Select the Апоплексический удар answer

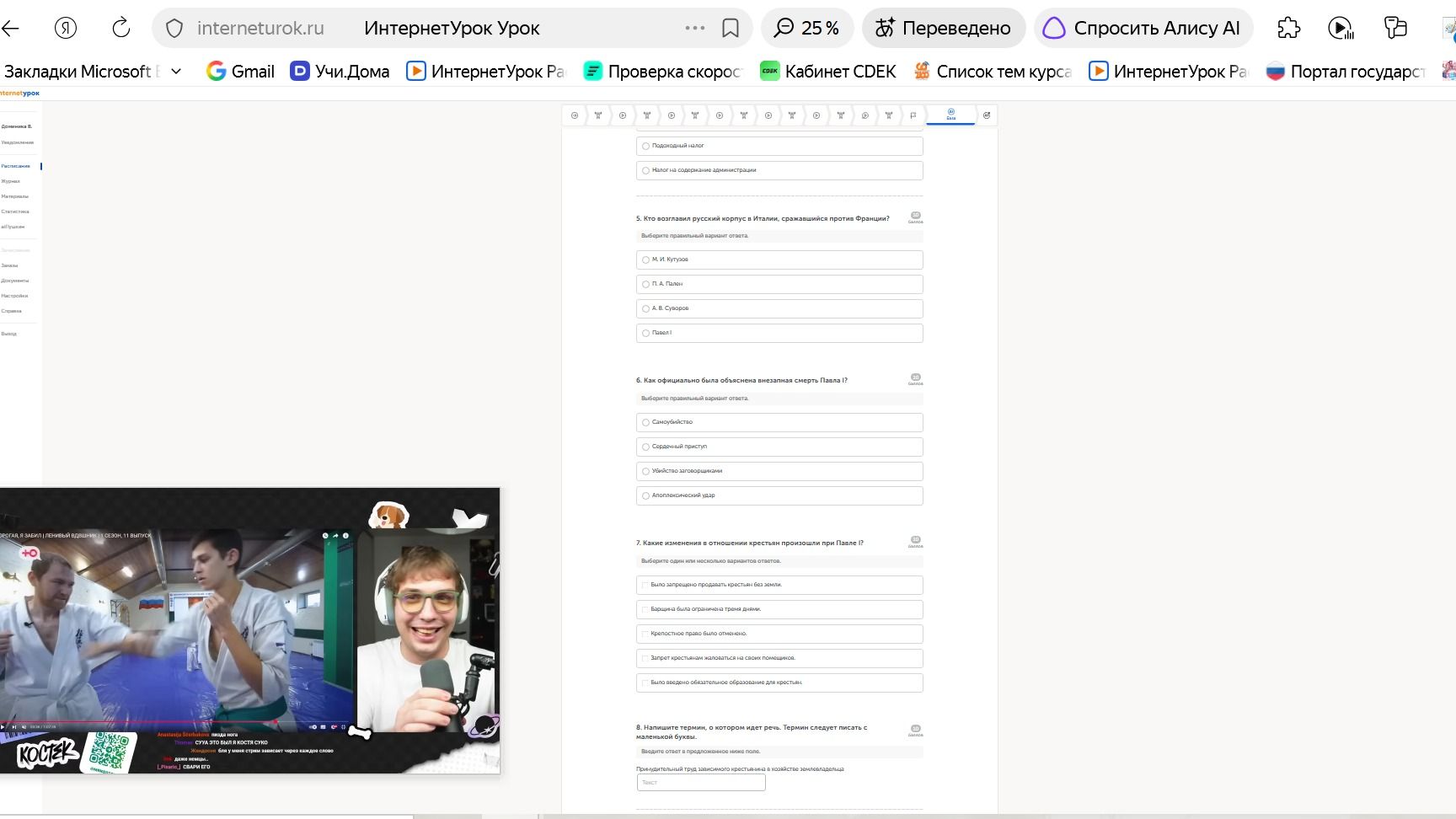click(779, 495)
